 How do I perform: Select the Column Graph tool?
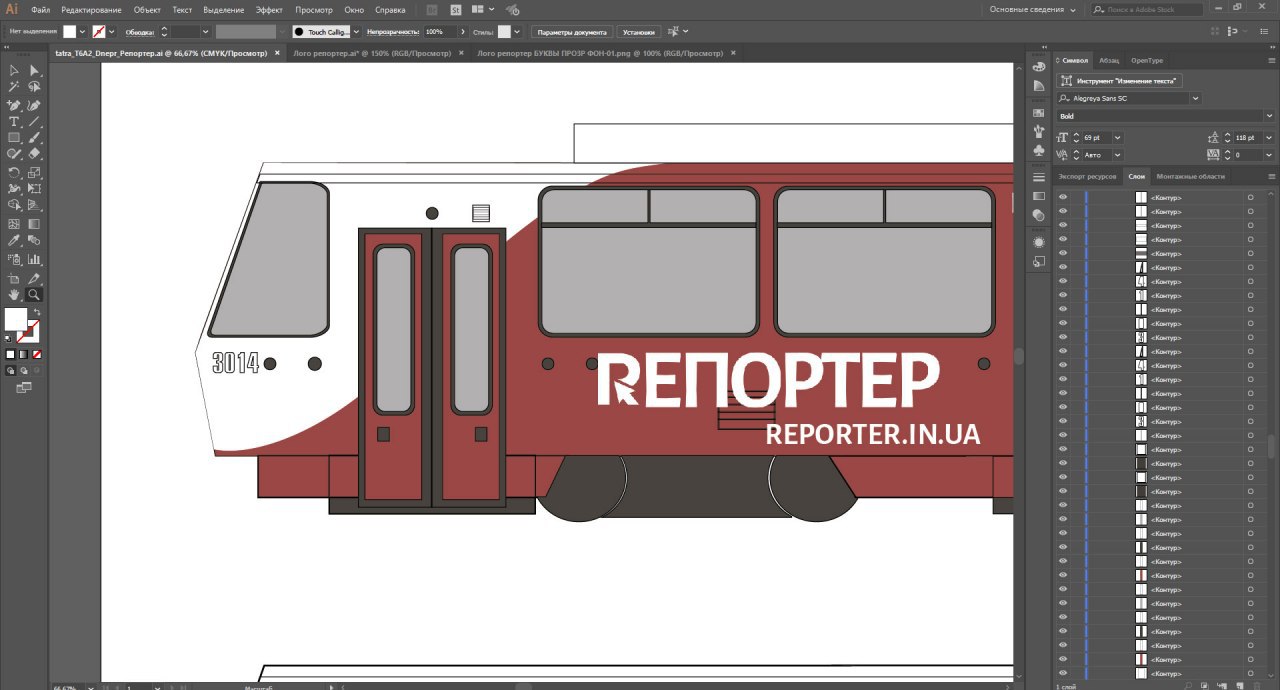34,259
